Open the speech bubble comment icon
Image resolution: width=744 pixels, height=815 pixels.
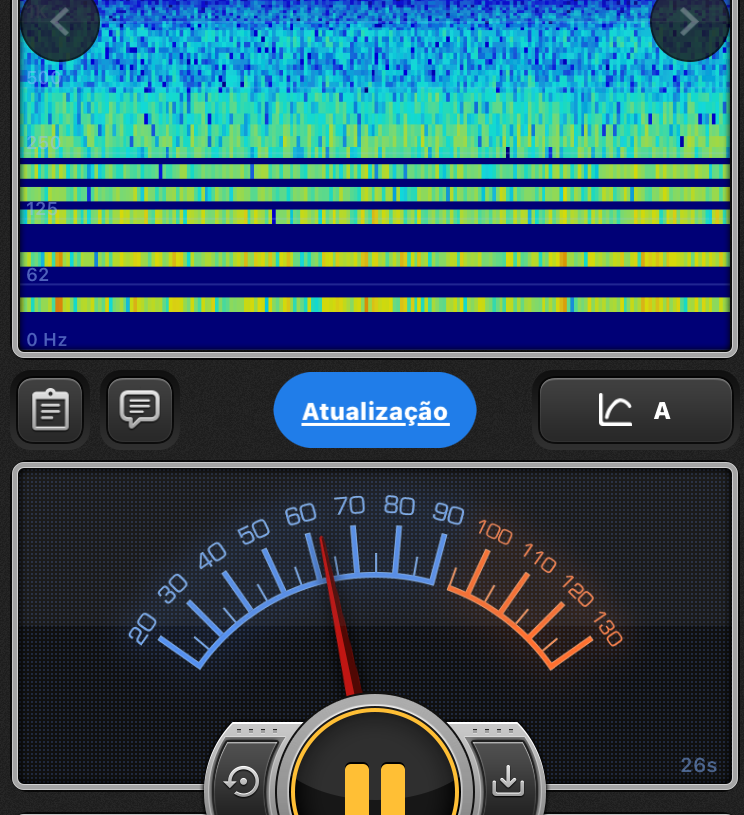tap(139, 409)
